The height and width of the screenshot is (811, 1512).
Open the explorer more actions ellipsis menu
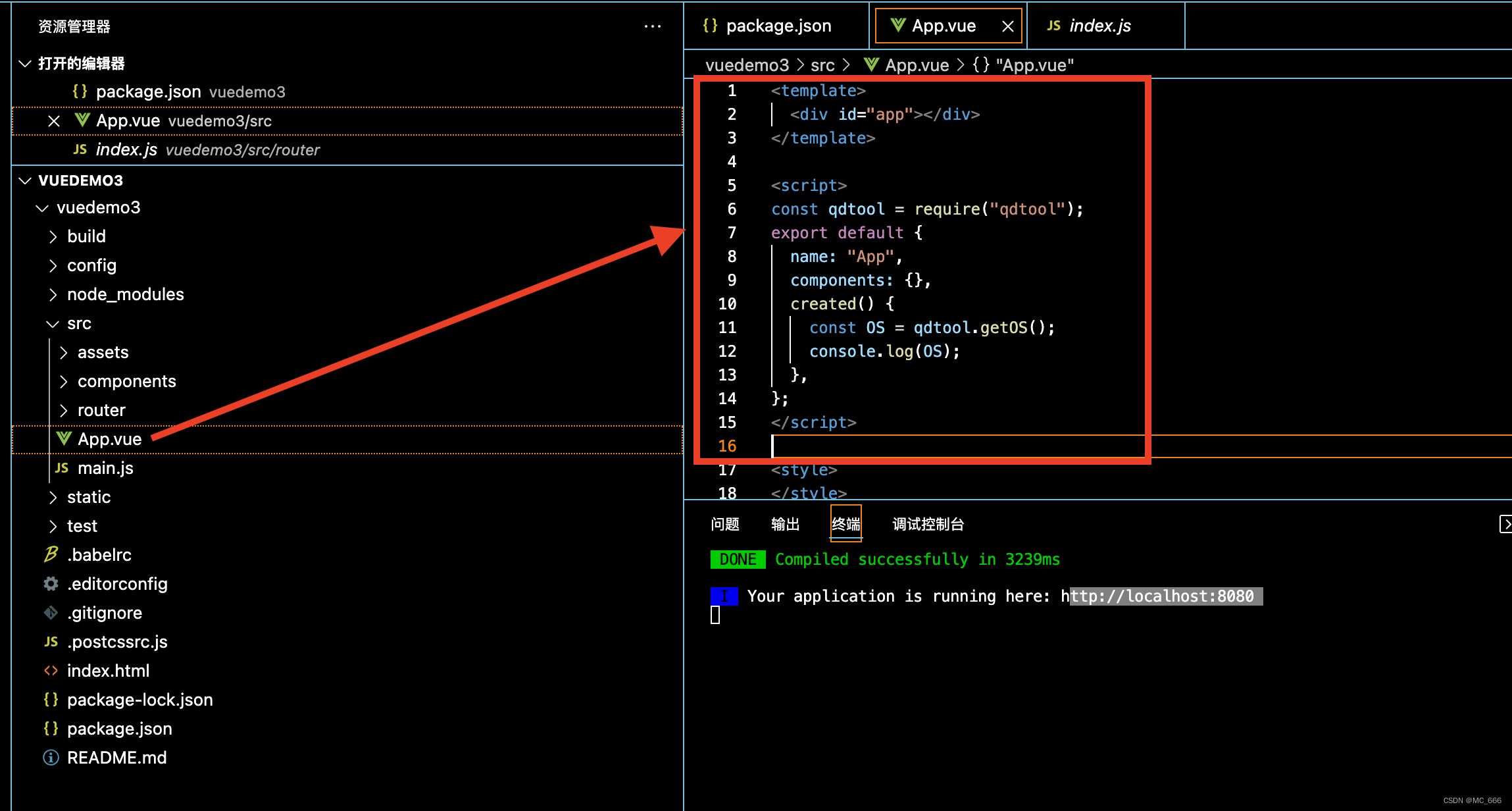pyautogui.click(x=652, y=26)
